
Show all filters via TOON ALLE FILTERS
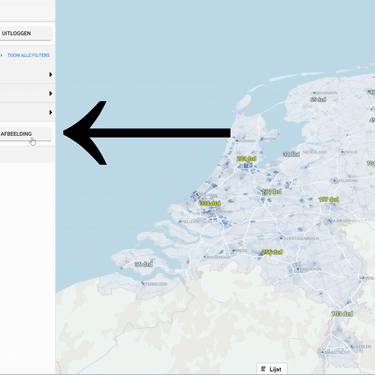(x=29, y=55)
